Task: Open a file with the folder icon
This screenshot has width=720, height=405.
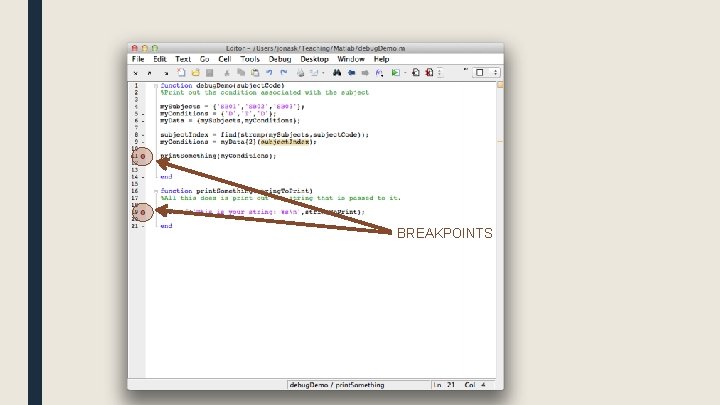Action: tap(196, 73)
